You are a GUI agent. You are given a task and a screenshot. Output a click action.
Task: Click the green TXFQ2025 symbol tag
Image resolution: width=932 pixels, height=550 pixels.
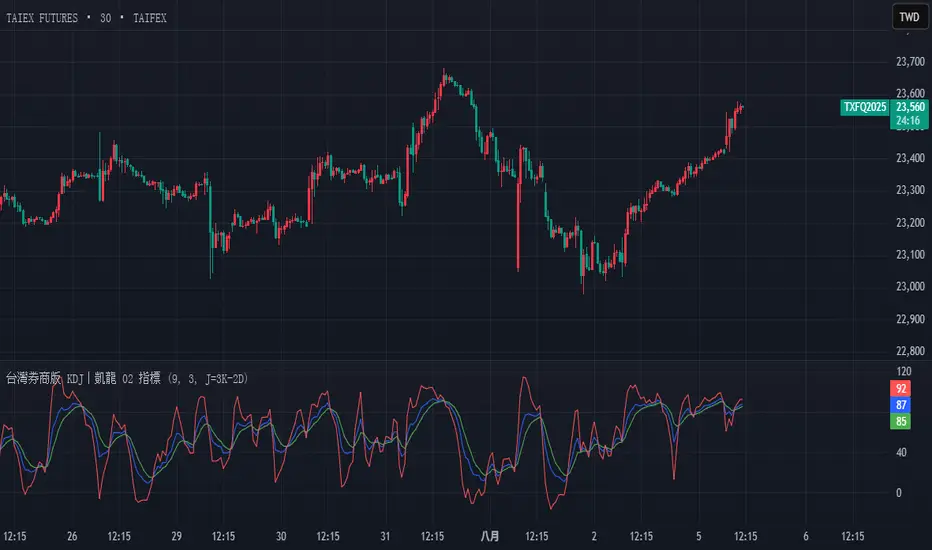pos(866,107)
